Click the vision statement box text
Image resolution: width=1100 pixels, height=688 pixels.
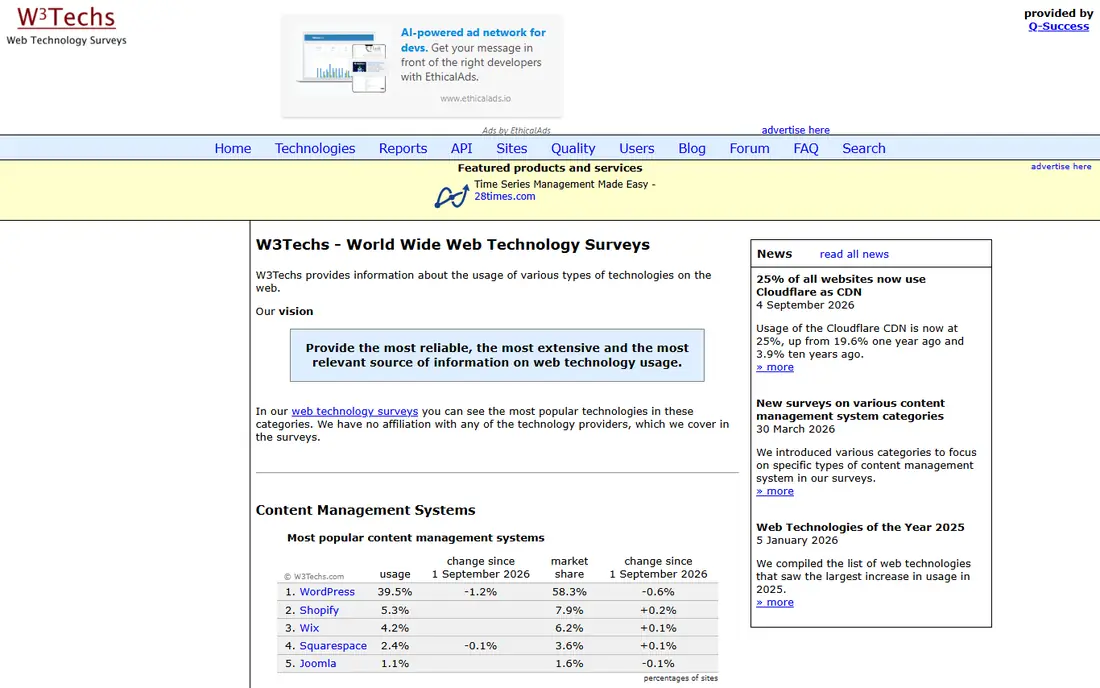pyautogui.click(x=497, y=356)
